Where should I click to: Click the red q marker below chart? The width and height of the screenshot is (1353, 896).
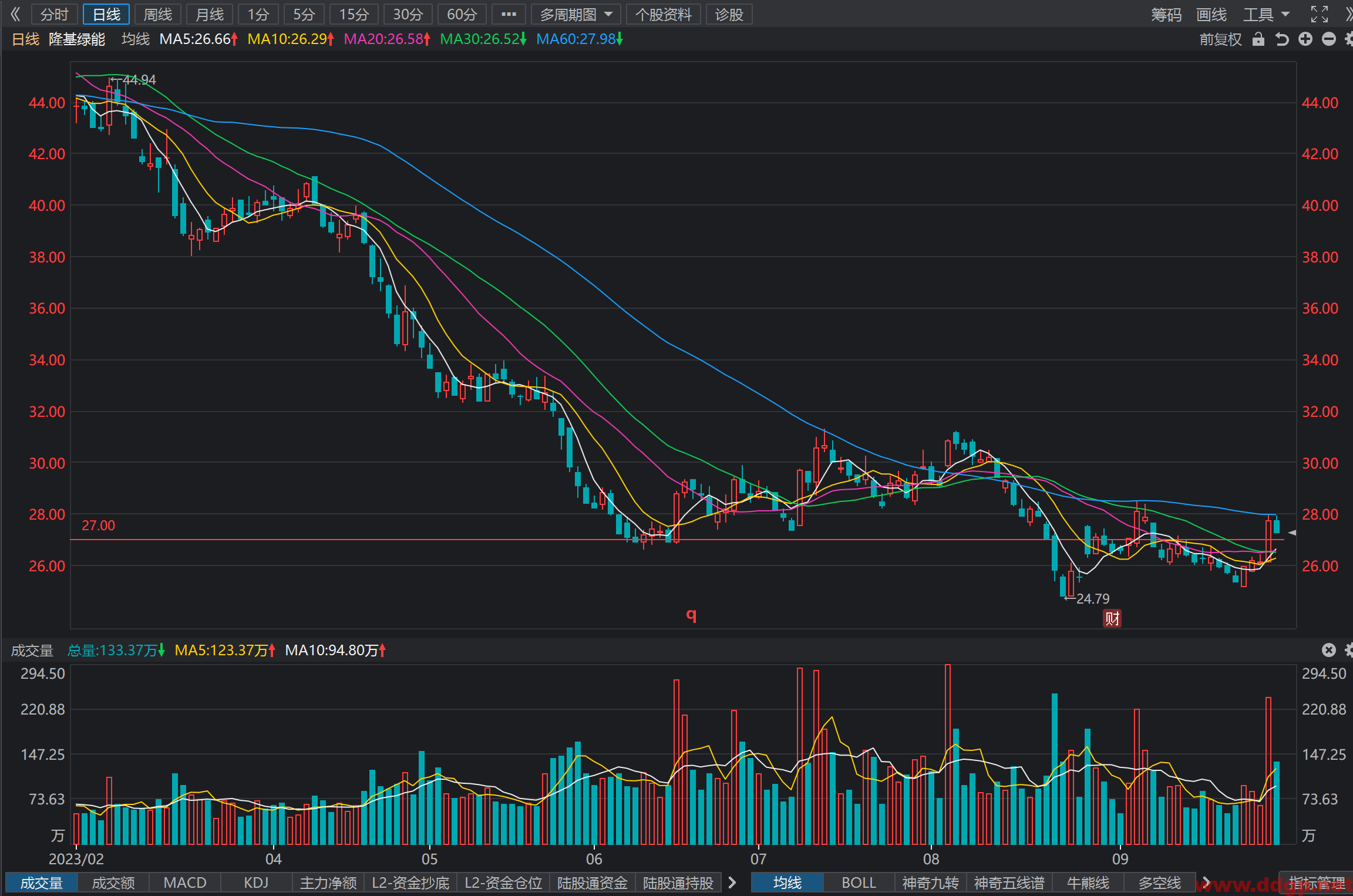[691, 615]
